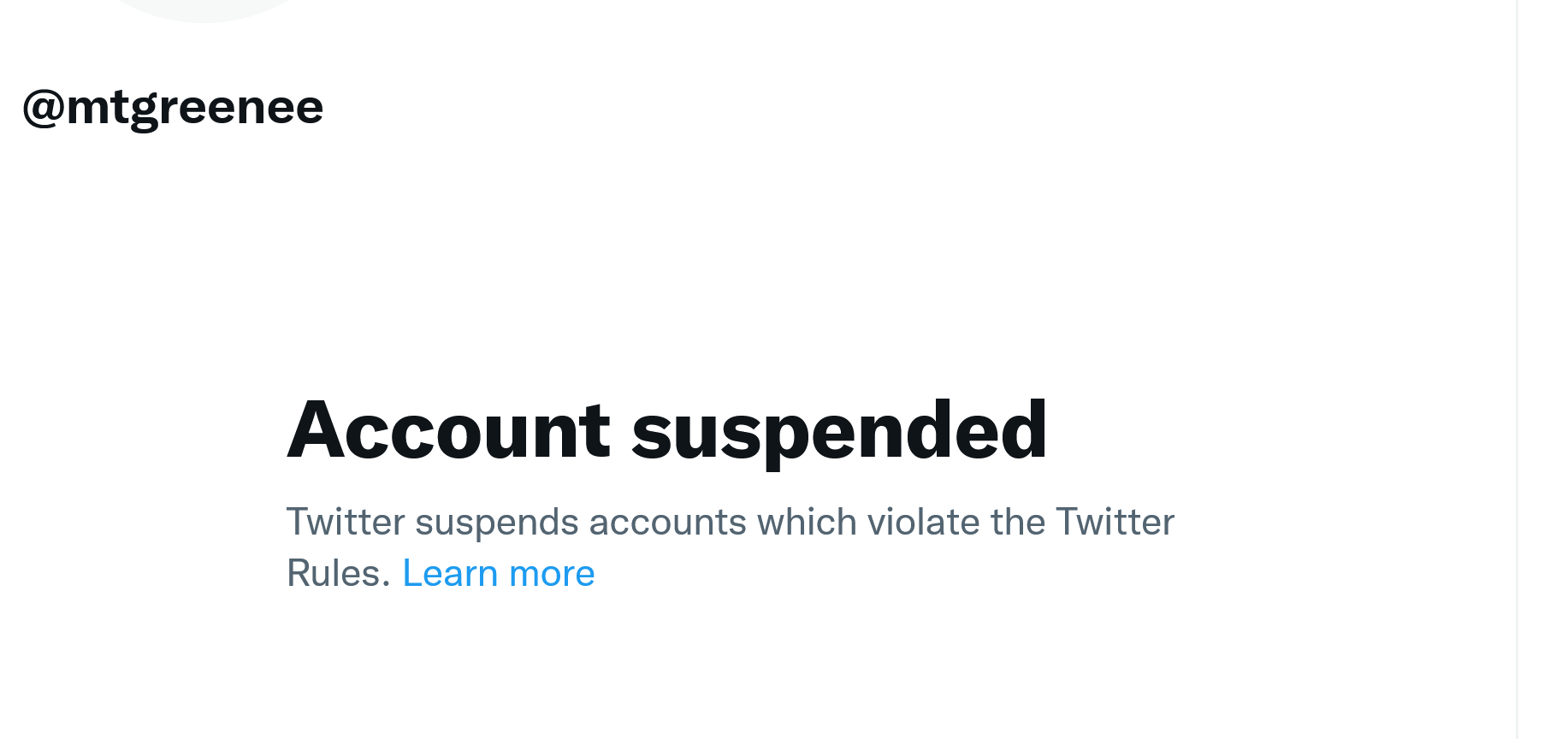This screenshot has height=739, width=1568.
Task: Click the @mtgreenee username handle
Action: pos(173,108)
